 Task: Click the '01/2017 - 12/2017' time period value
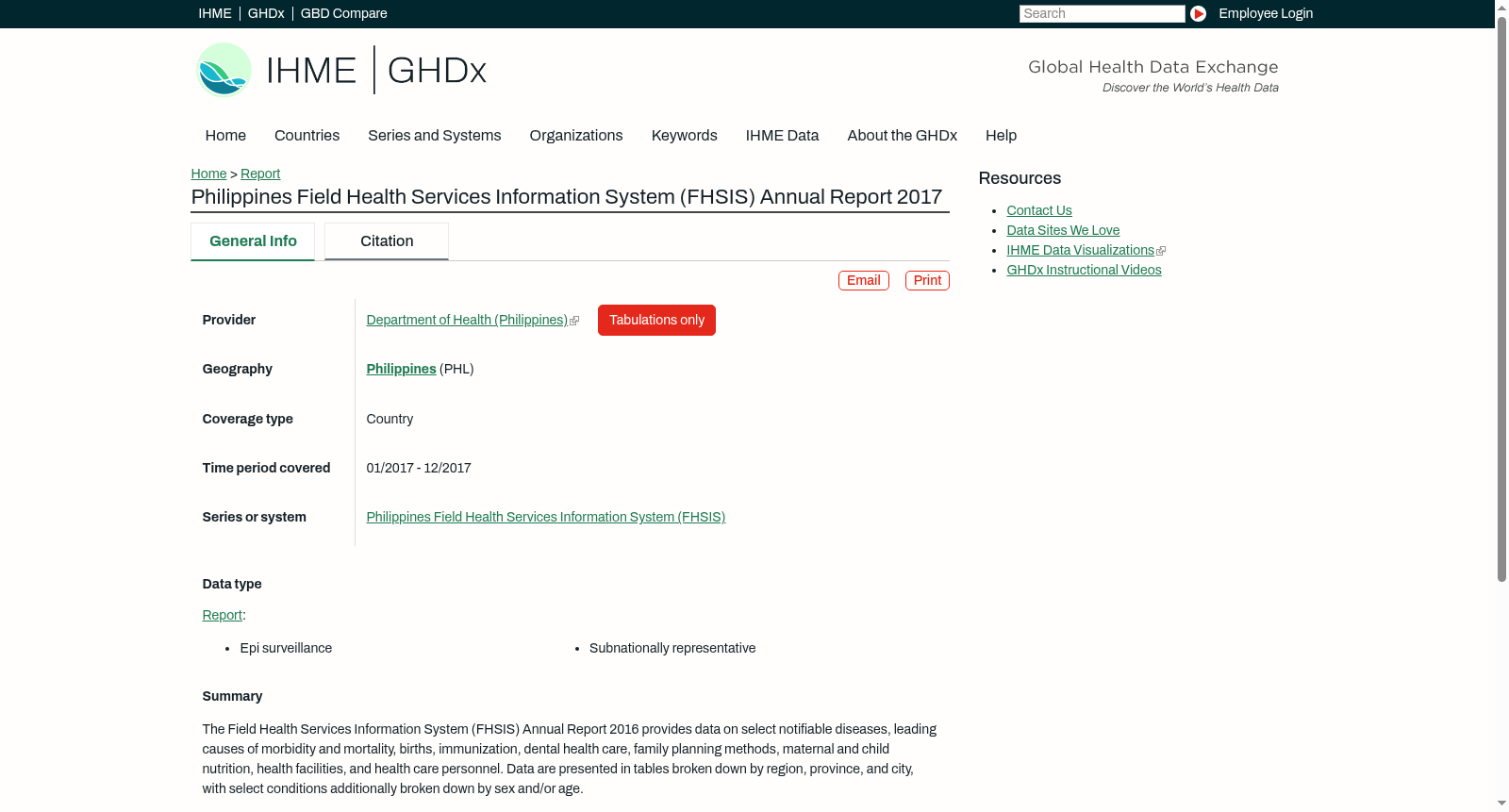point(419,469)
